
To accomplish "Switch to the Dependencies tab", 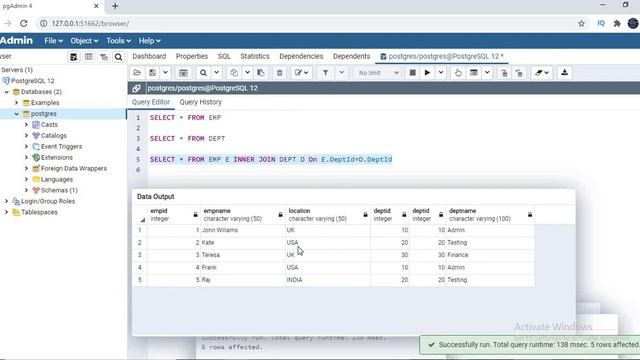I will coord(301,56).
